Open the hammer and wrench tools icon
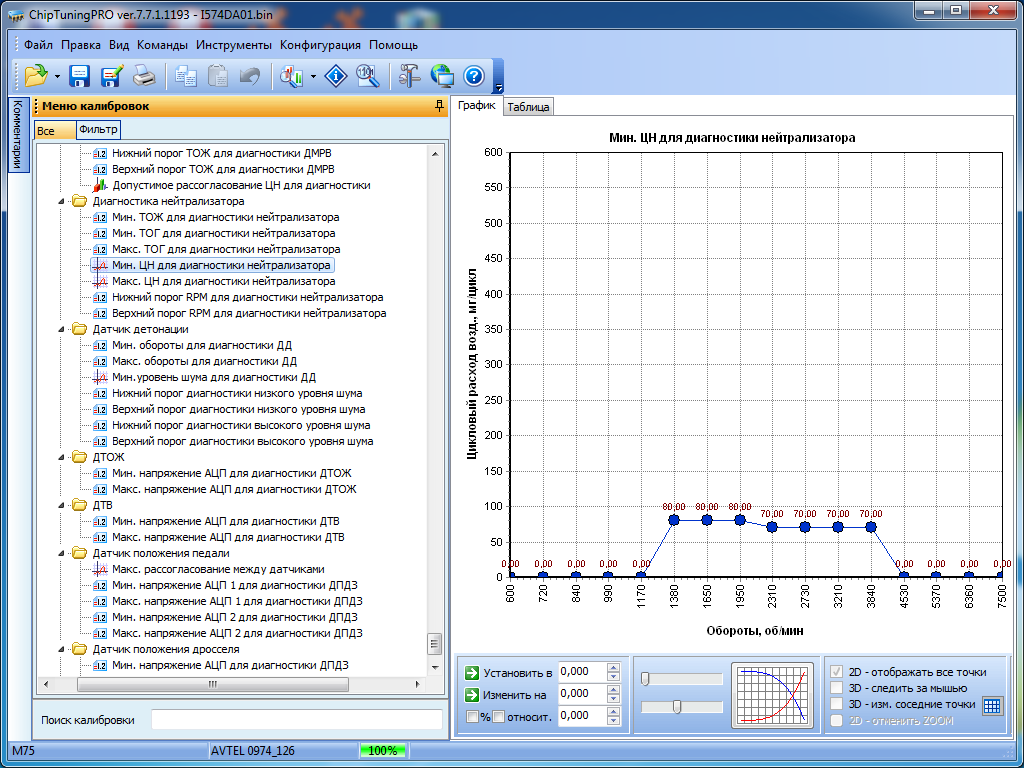Viewport: 1024px width, 768px height. pos(409,75)
